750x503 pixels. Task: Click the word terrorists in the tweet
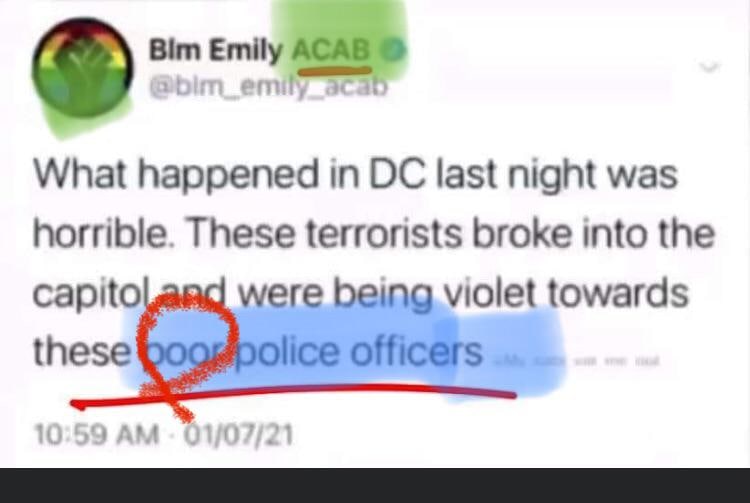tap(384, 234)
